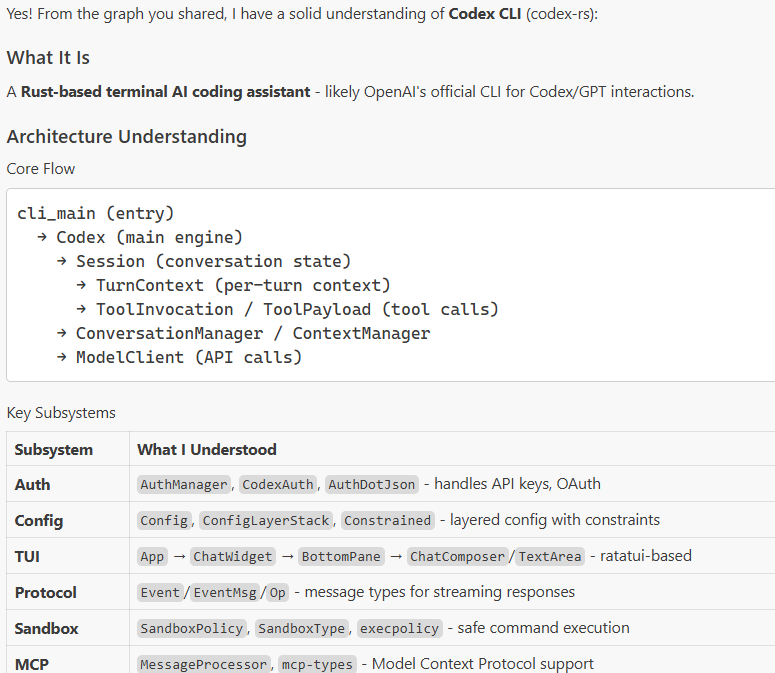Click the "mcp-types" code tag
The width and height of the screenshot is (775, 673).
click(x=317, y=665)
